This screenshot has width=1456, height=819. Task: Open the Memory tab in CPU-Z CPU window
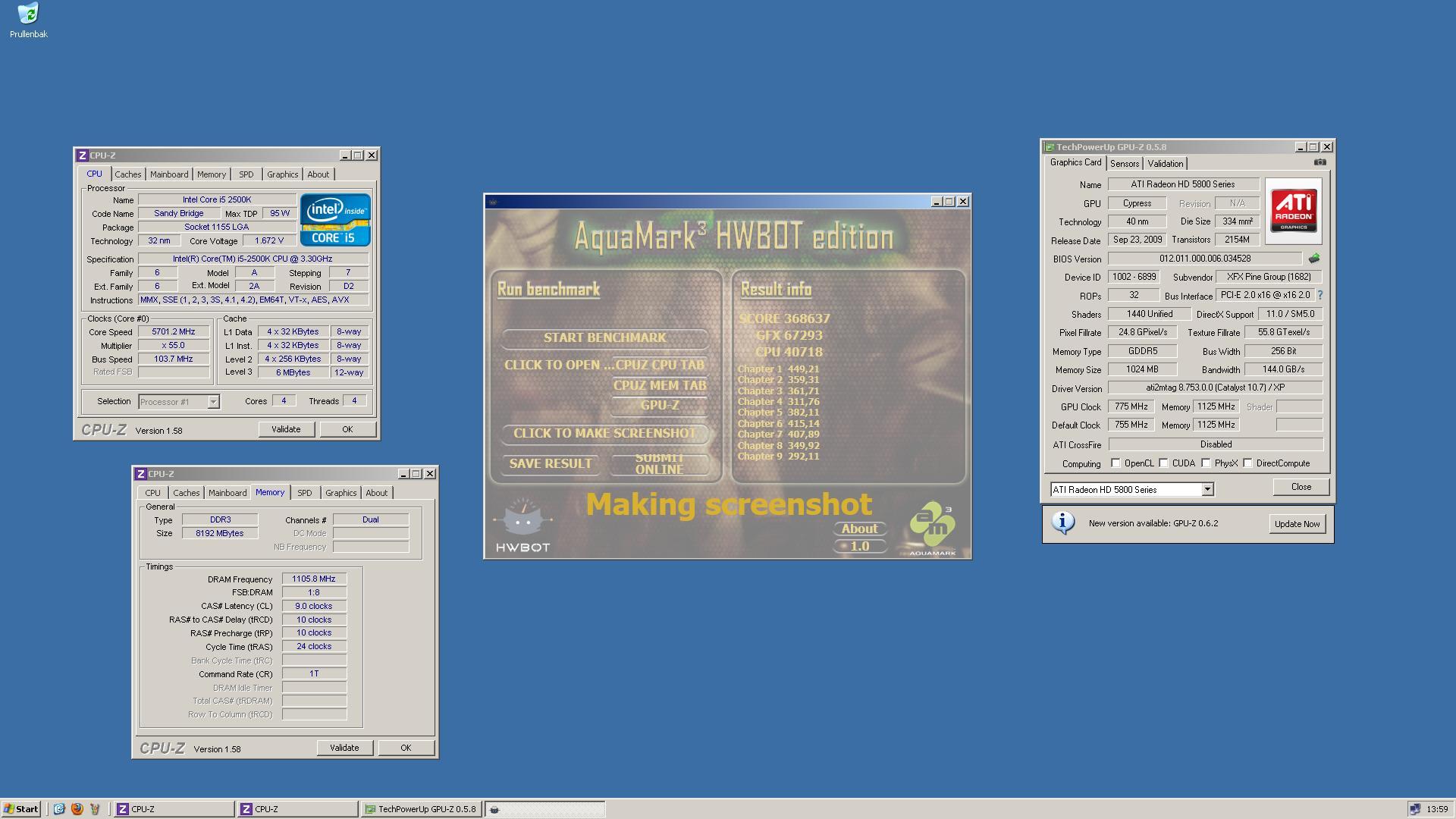click(211, 174)
